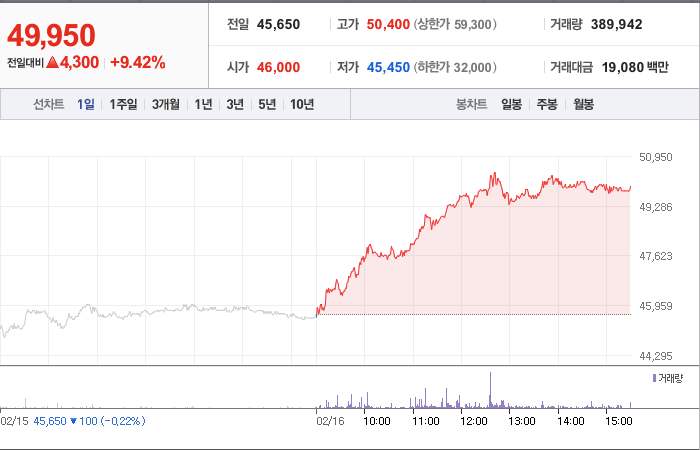
Task: Click the price line peak near 12:30
Action: [494, 174]
